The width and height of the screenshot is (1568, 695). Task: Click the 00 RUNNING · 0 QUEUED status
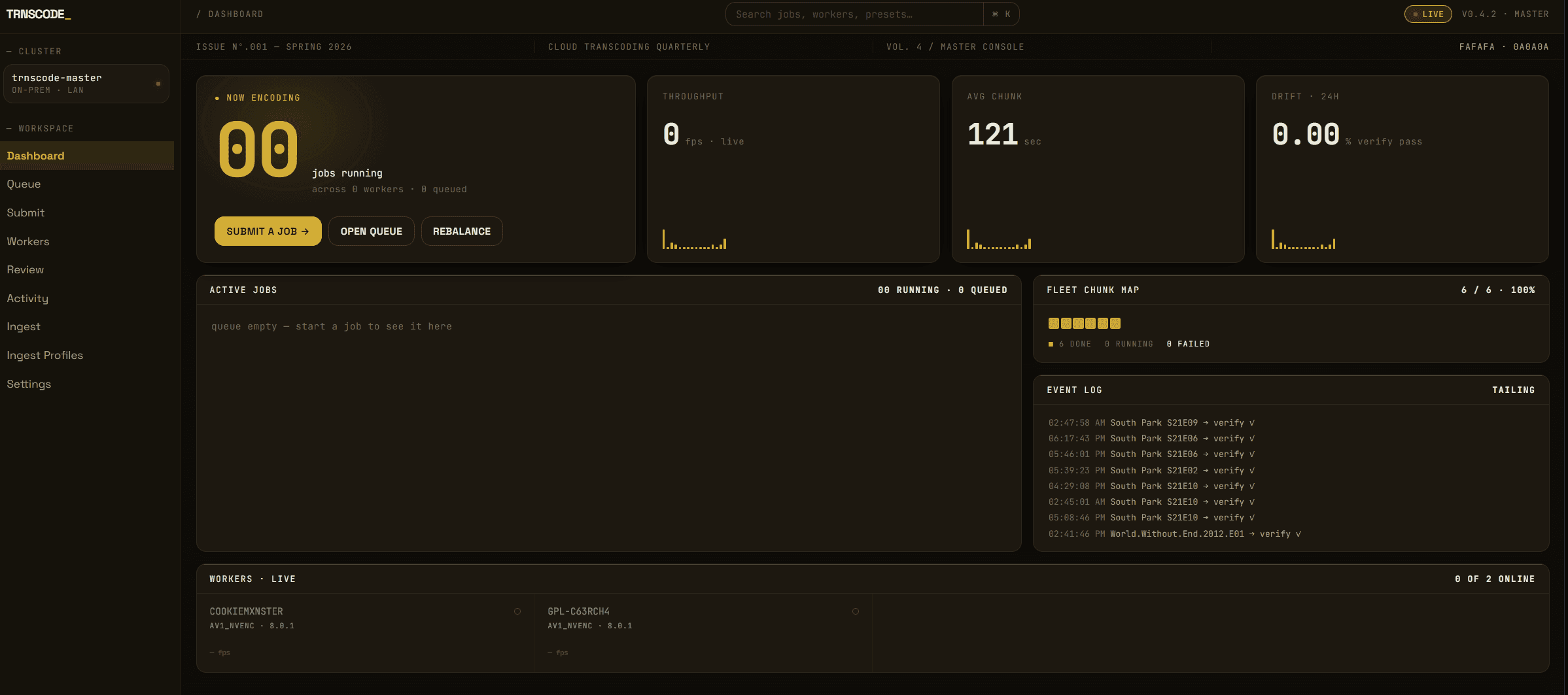pyautogui.click(x=942, y=290)
